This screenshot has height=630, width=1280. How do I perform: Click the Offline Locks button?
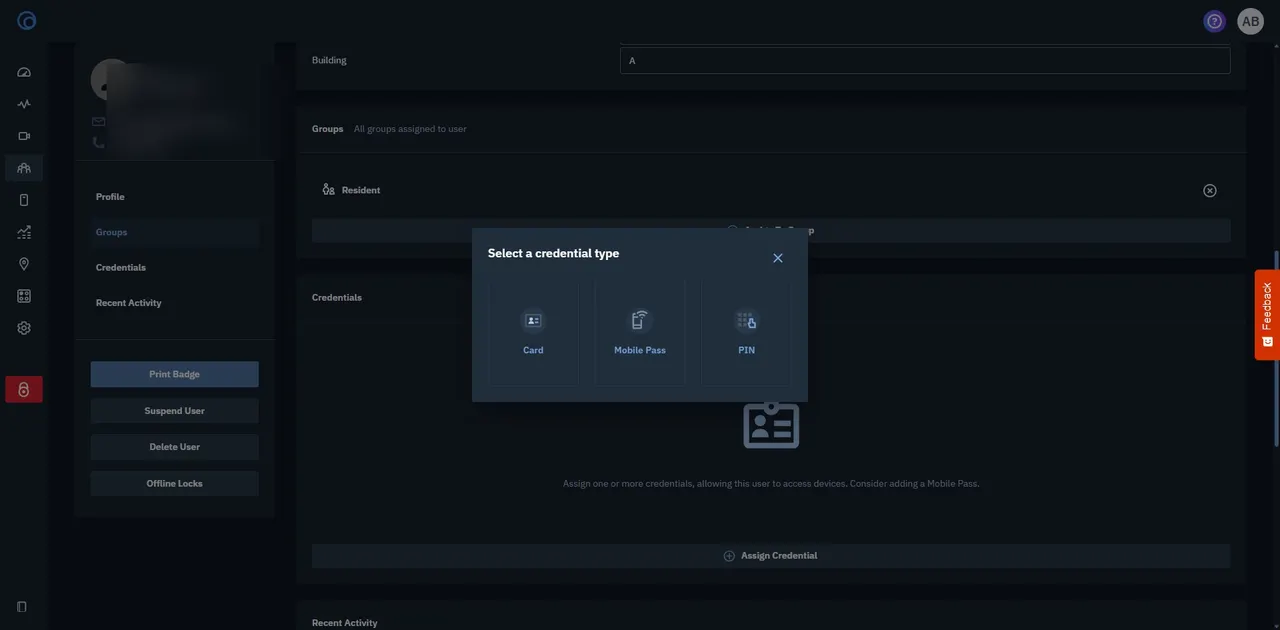point(175,483)
